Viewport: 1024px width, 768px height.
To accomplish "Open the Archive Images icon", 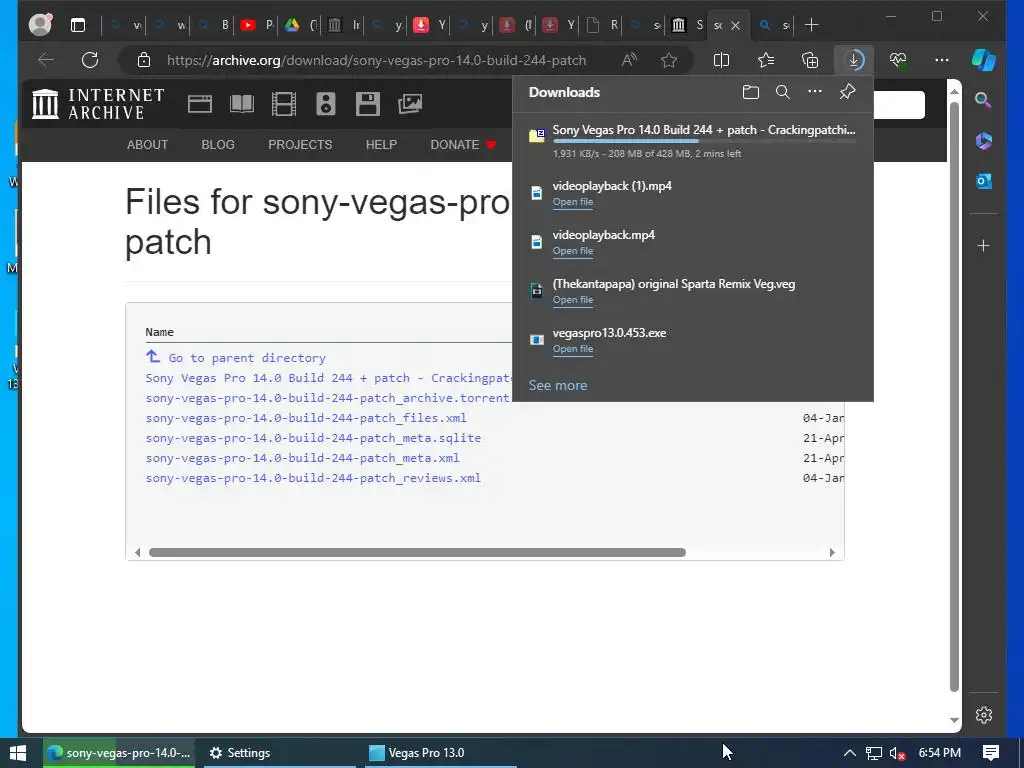I will [410, 104].
